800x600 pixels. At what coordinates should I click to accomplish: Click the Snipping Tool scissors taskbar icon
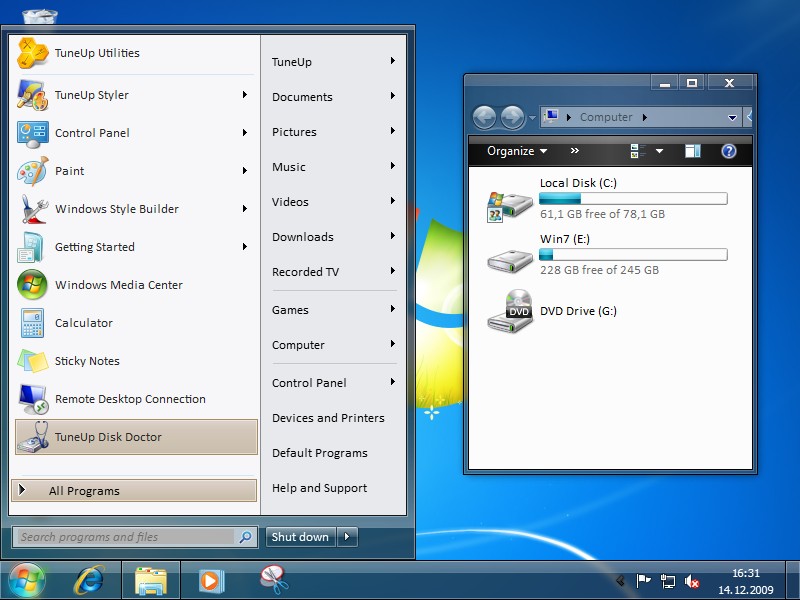click(274, 580)
